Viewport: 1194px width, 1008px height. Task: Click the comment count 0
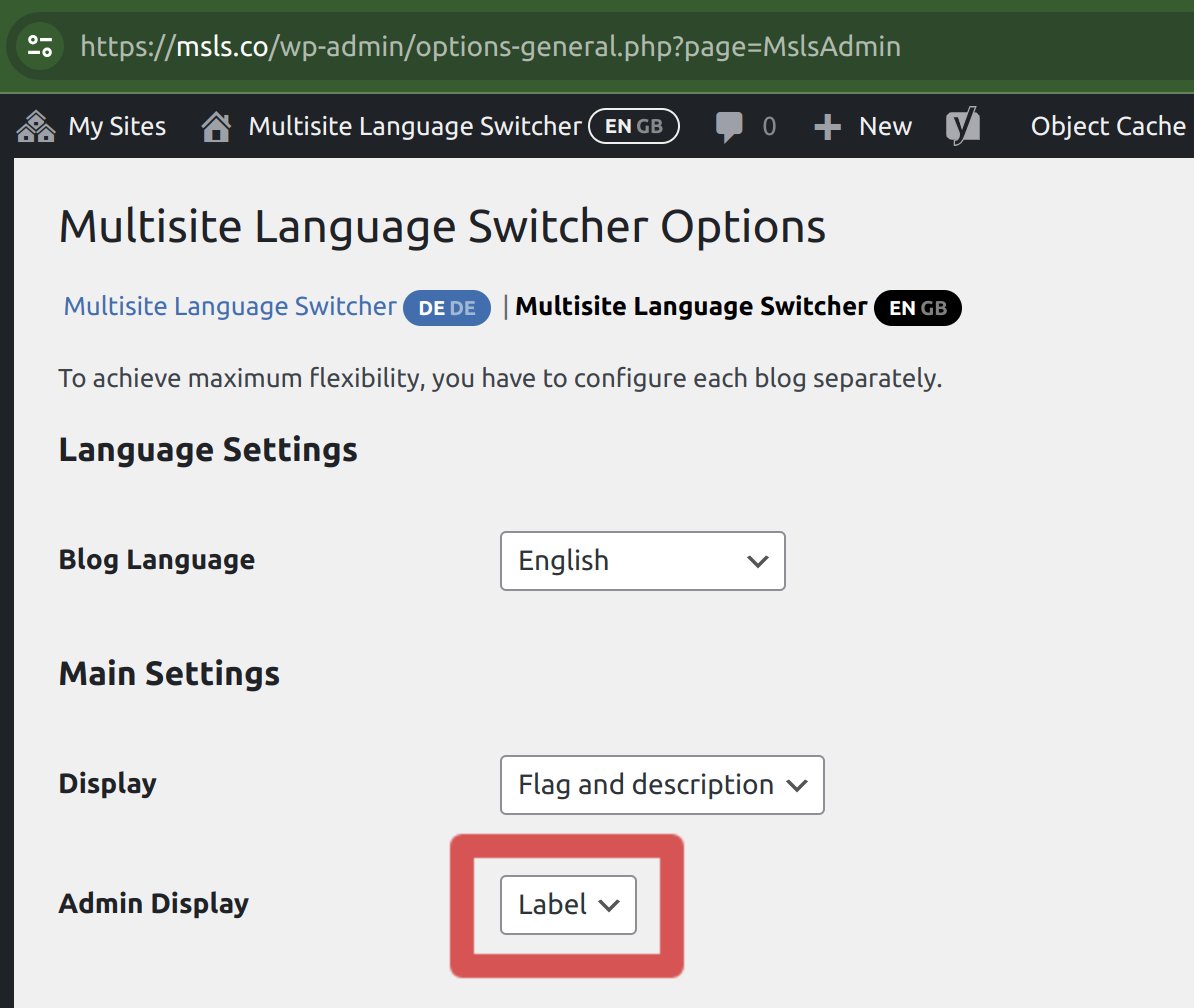(769, 126)
